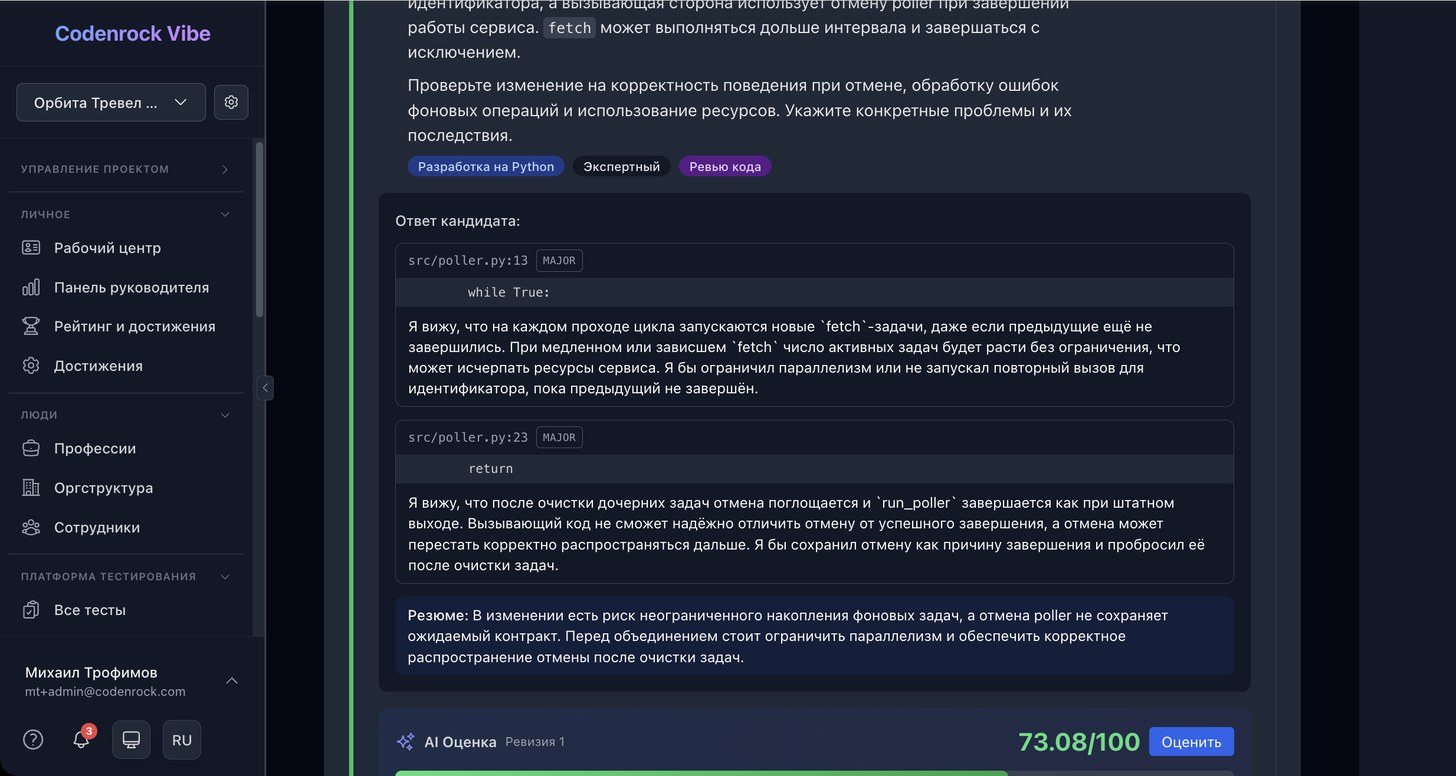This screenshot has height=776, width=1456.
Task: Collapse the sidebar with the arrow handle
Action: click(265, 388)
